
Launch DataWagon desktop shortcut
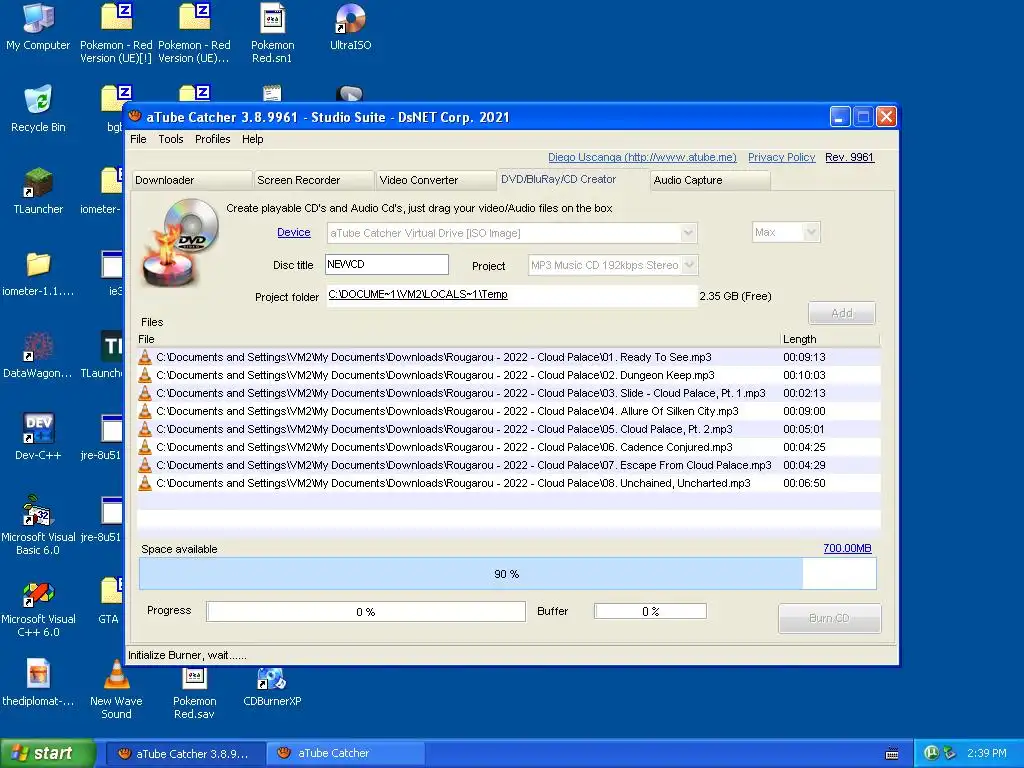click(x=38, y=355)
